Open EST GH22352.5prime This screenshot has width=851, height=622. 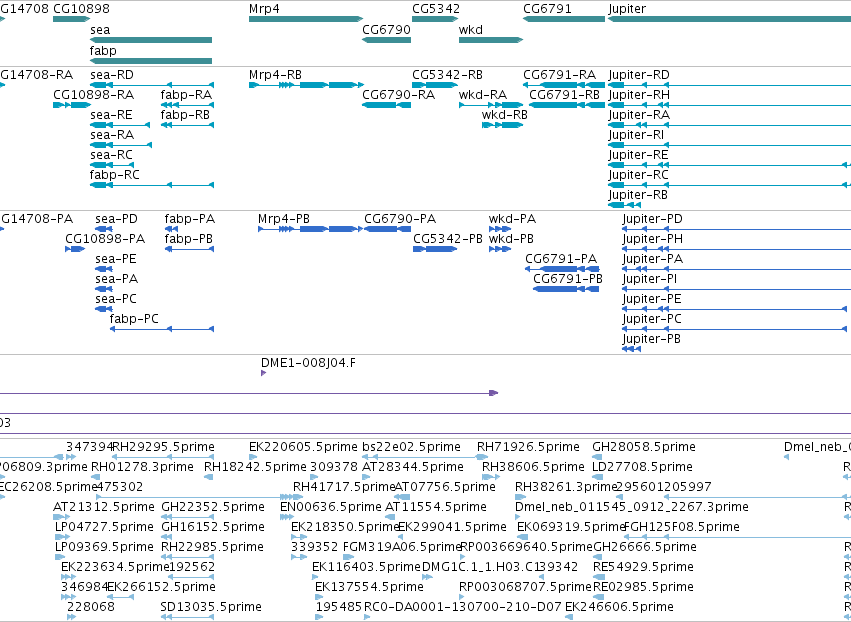pos(213,507)
